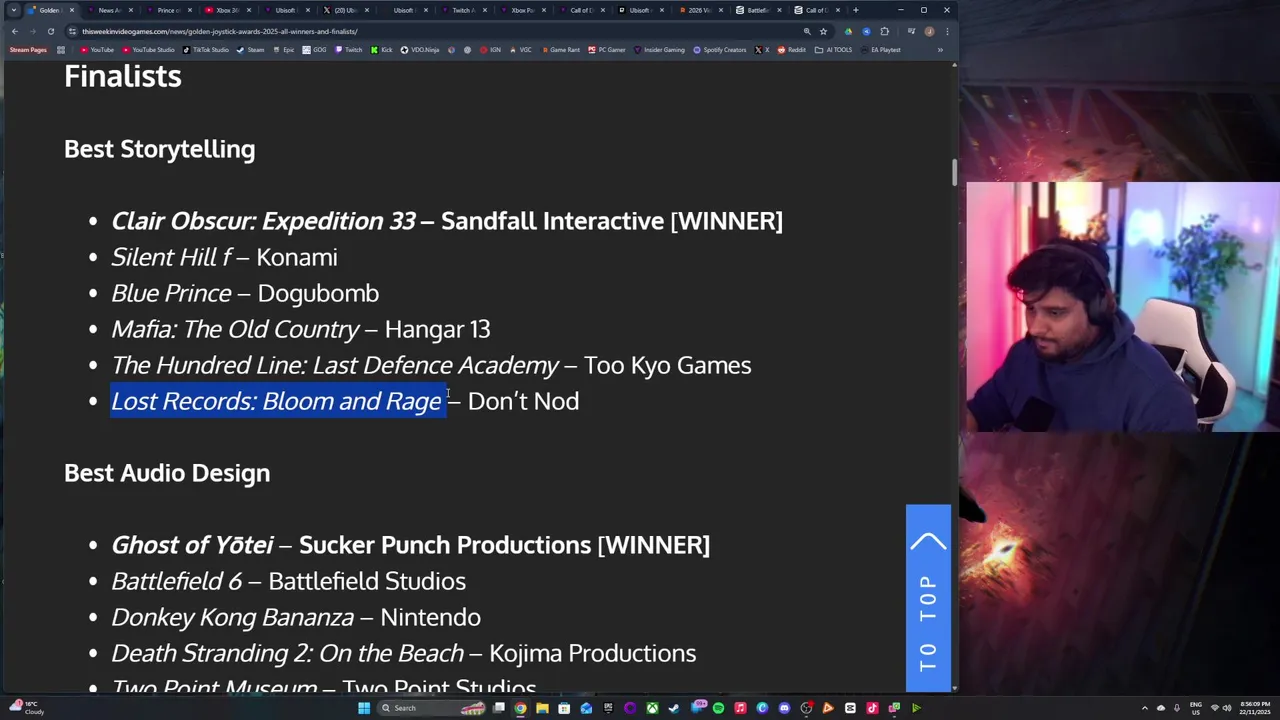Click 'Clair Obscur: Expedition 33' text
This screenshot has height=720, width=1280.
(x=263, y=220)
